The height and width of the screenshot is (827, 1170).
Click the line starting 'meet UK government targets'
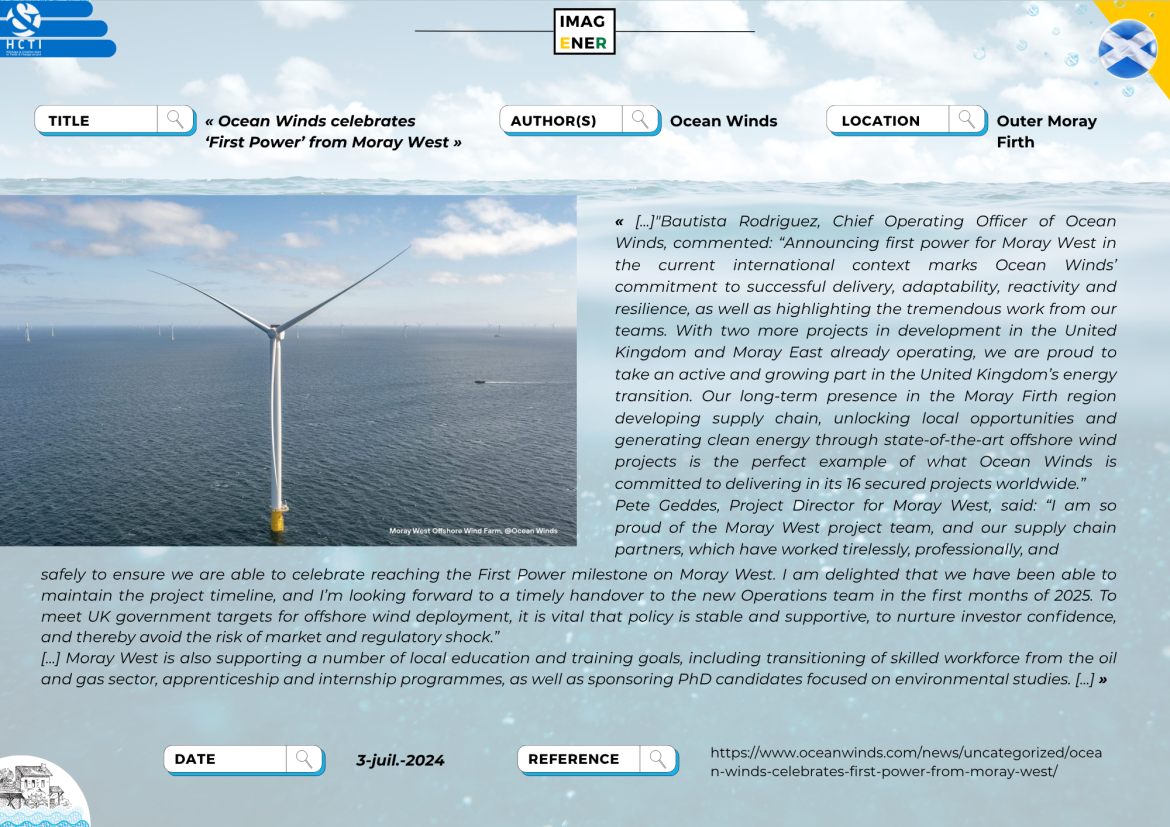point(578,617)
